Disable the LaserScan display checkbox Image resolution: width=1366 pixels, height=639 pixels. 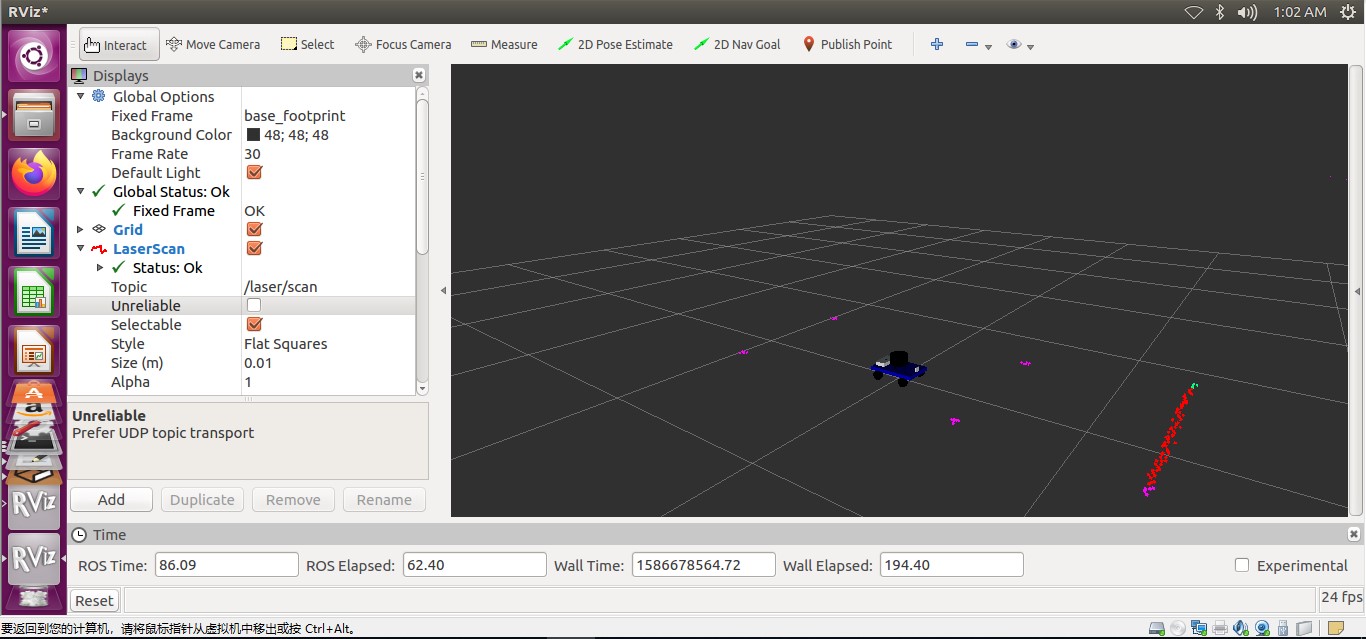[x=254, y=248]
